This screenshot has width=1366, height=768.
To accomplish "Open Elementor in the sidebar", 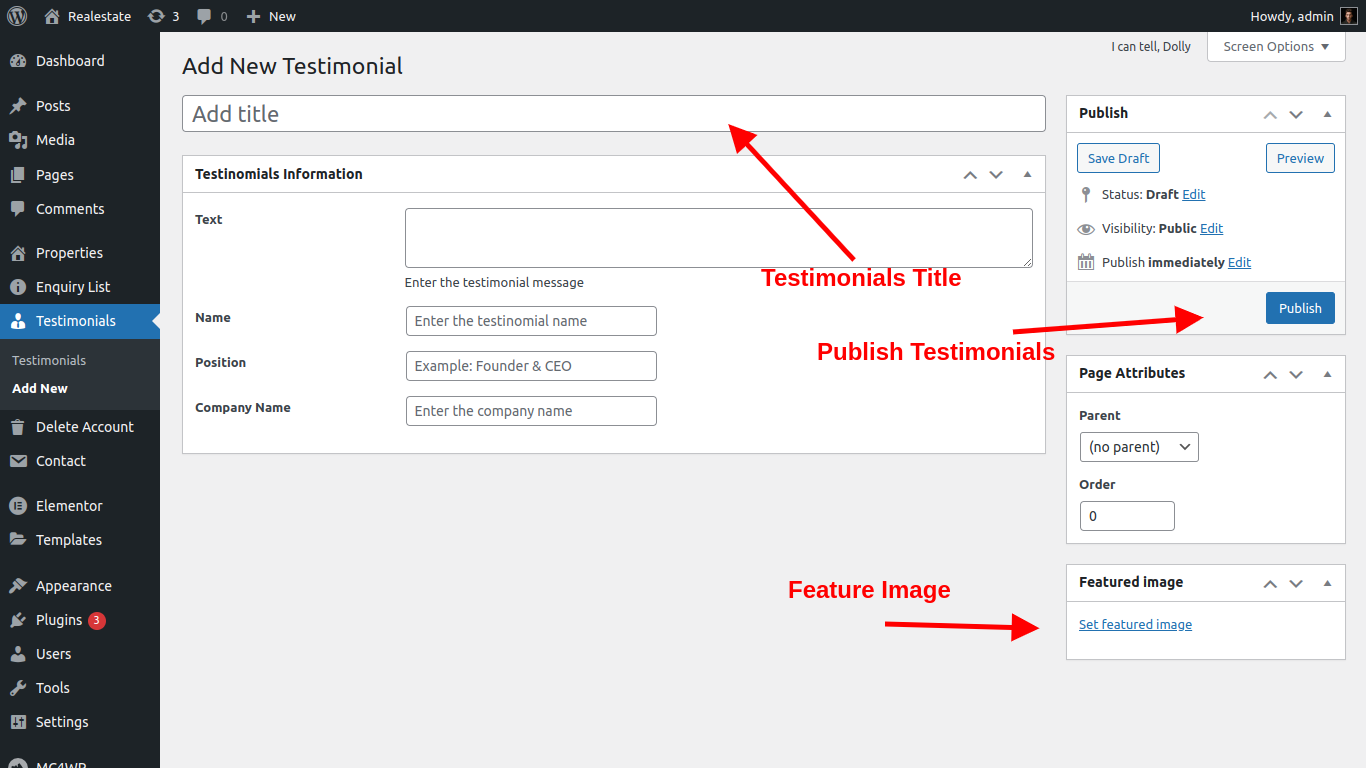I will tap(69, 506).
